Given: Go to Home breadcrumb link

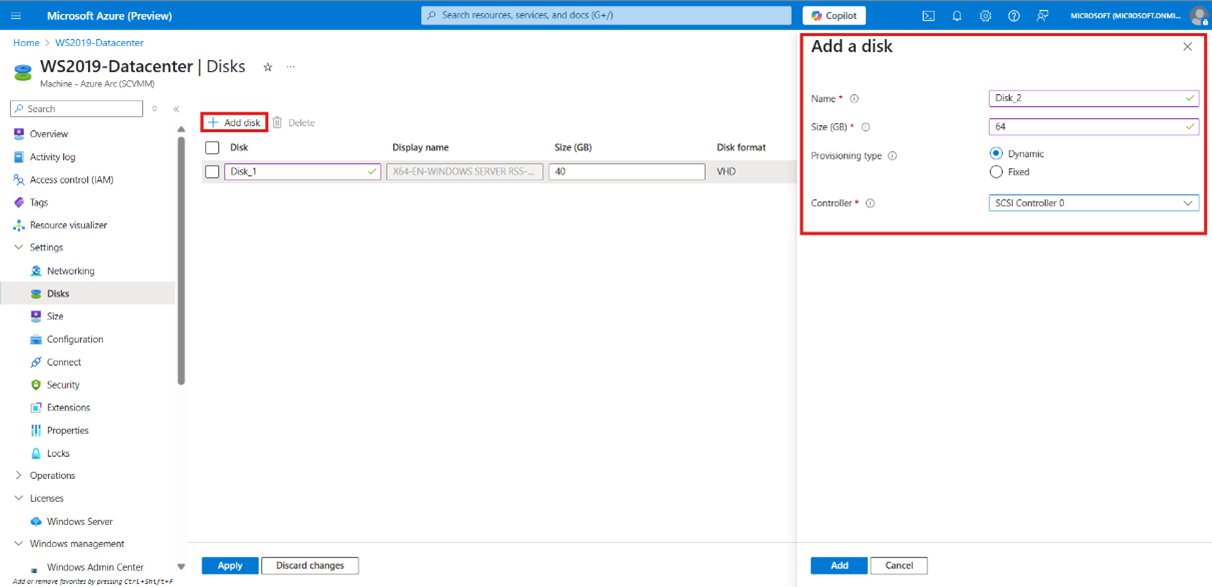Looking at the screenshot, I should click(26, 43).
